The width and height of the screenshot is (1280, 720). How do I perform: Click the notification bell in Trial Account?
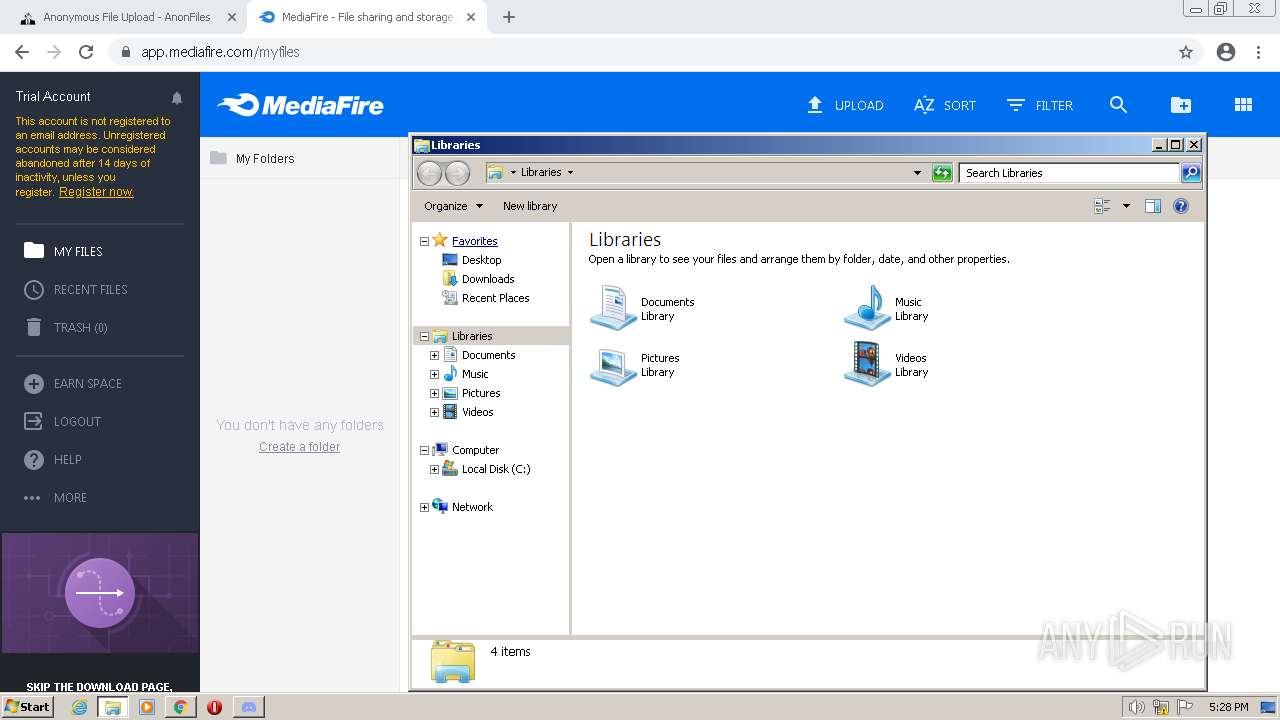pos(177,98)
